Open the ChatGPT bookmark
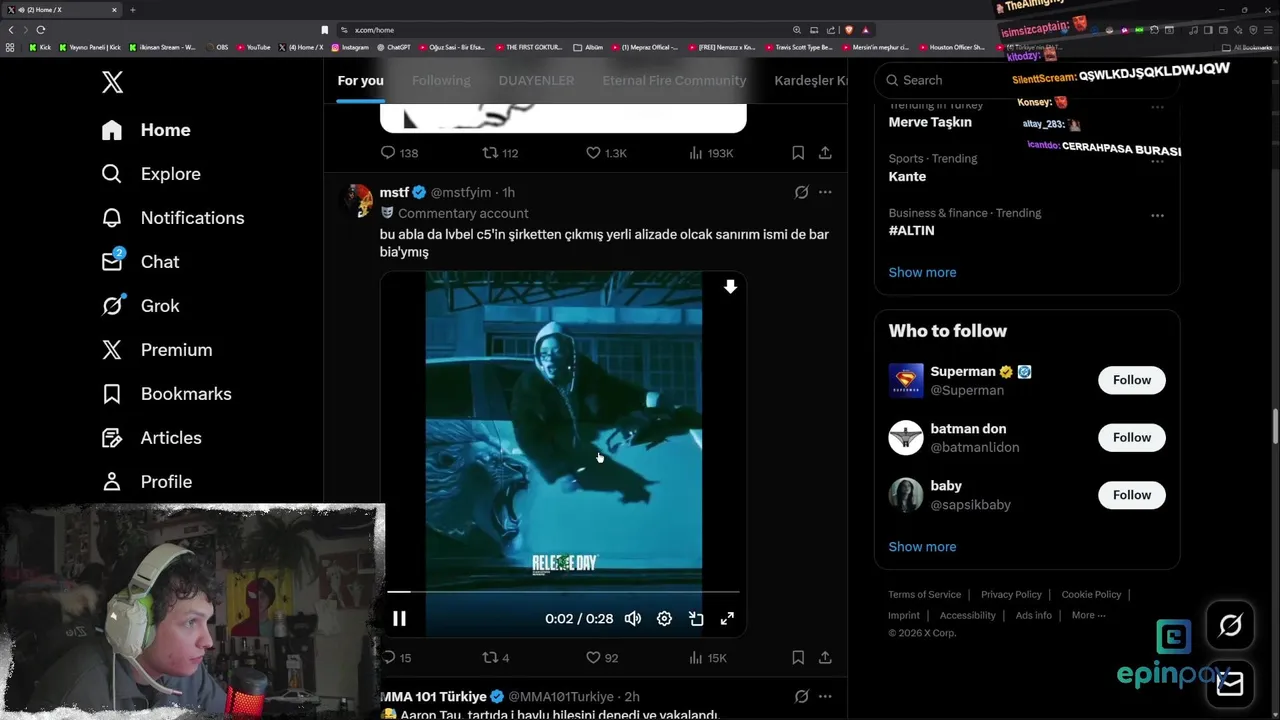Screen dimensions: 1280x720 click(394, 47)
